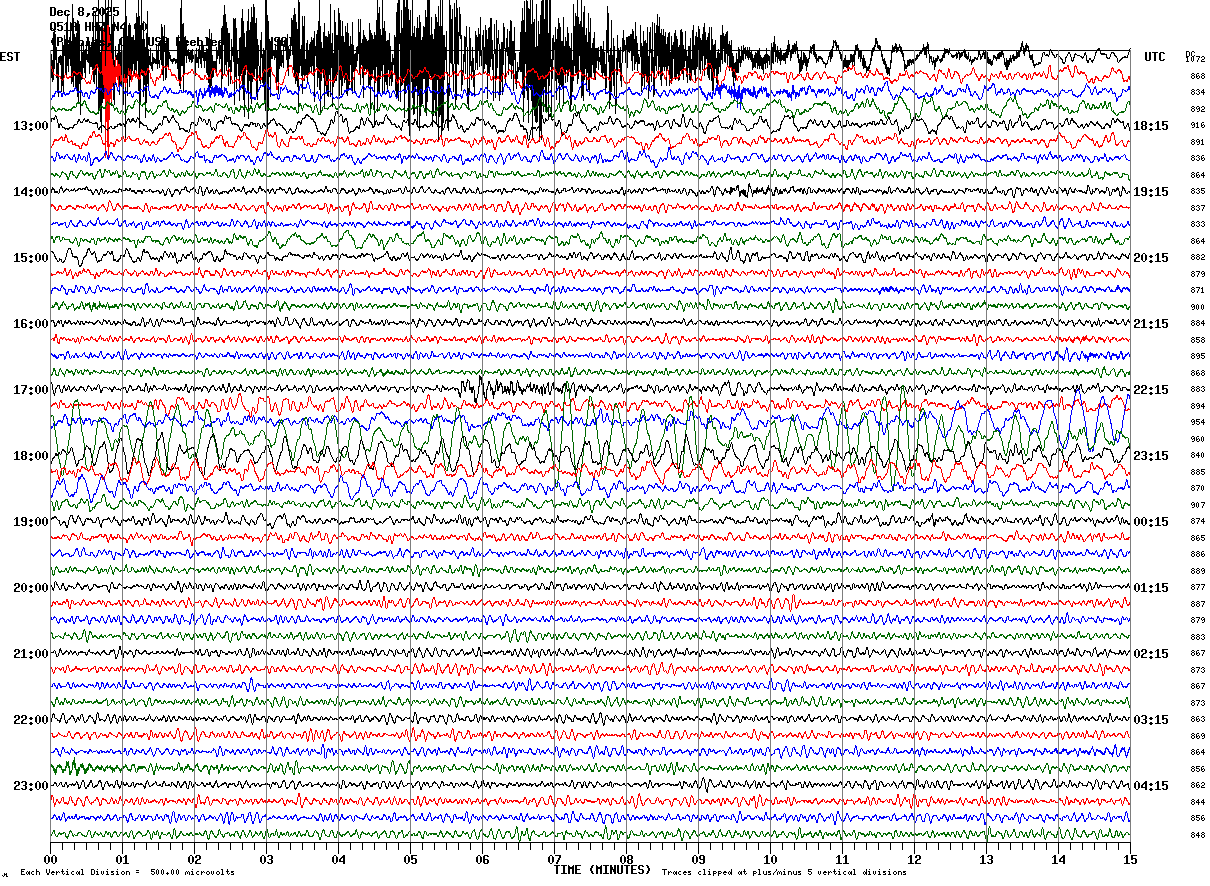Click minute tick label '06' on bottom axis

(482, 859)
